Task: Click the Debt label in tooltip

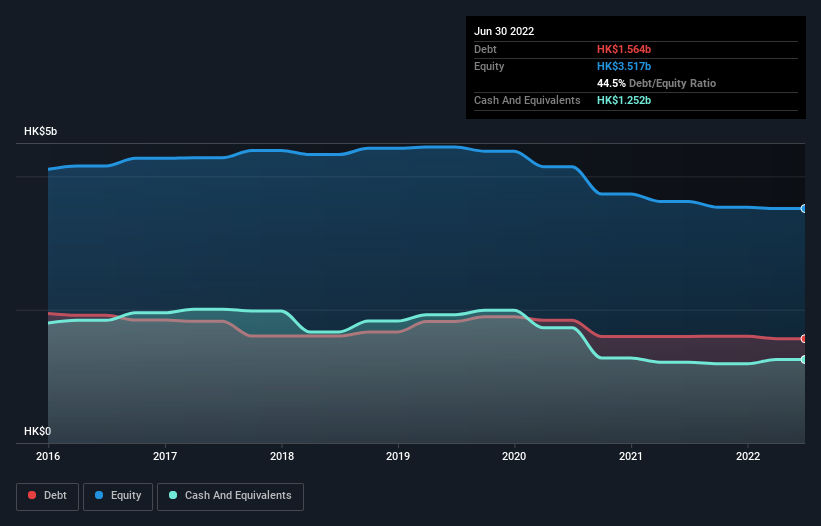Action: point(485,49)
